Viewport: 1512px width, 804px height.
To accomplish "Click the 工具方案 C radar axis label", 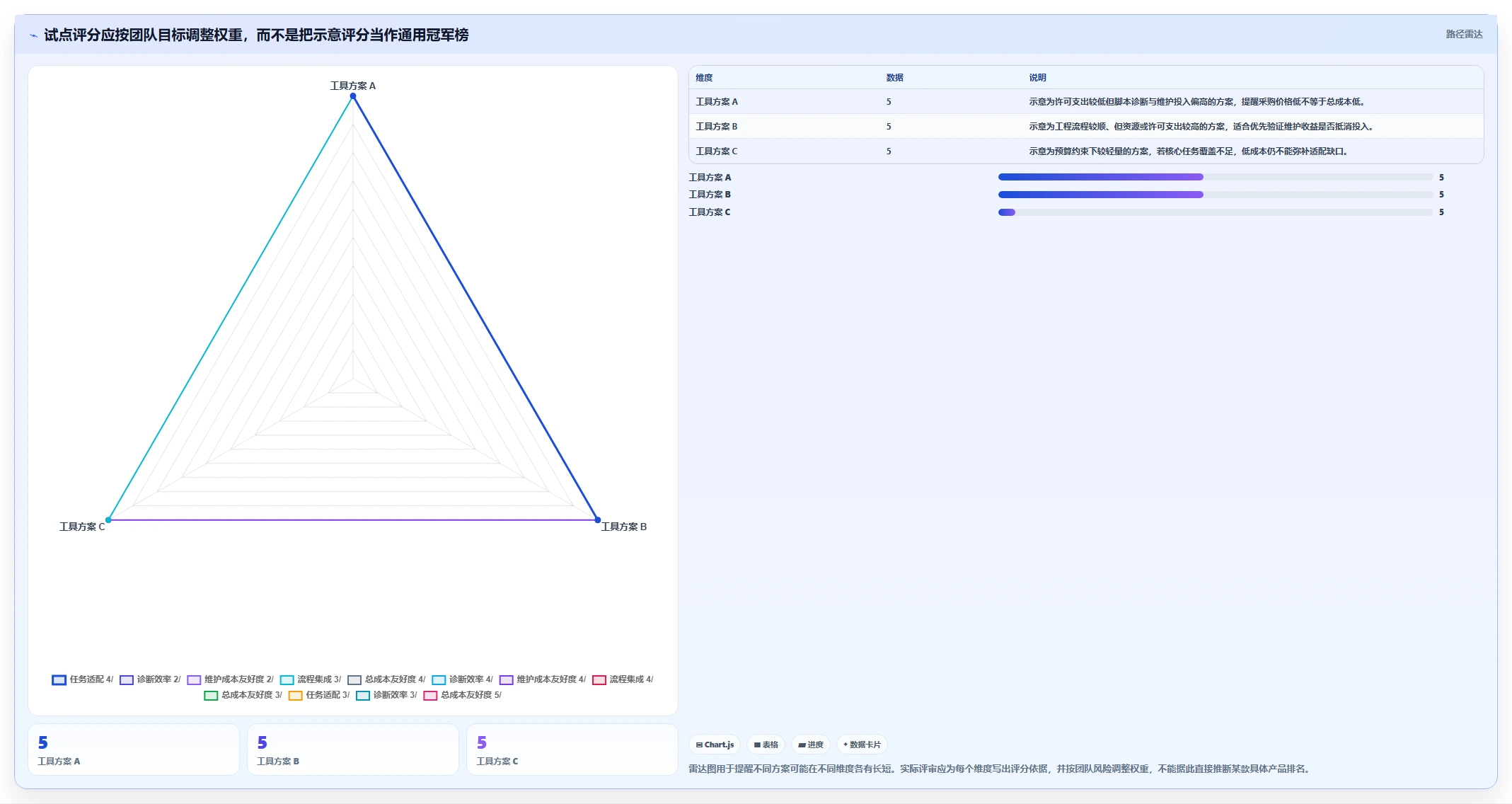I will coord(82,527).
